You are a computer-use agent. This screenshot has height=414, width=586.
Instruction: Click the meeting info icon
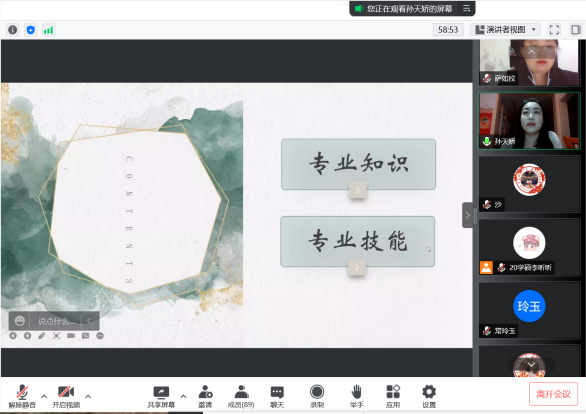pos(13,30)
